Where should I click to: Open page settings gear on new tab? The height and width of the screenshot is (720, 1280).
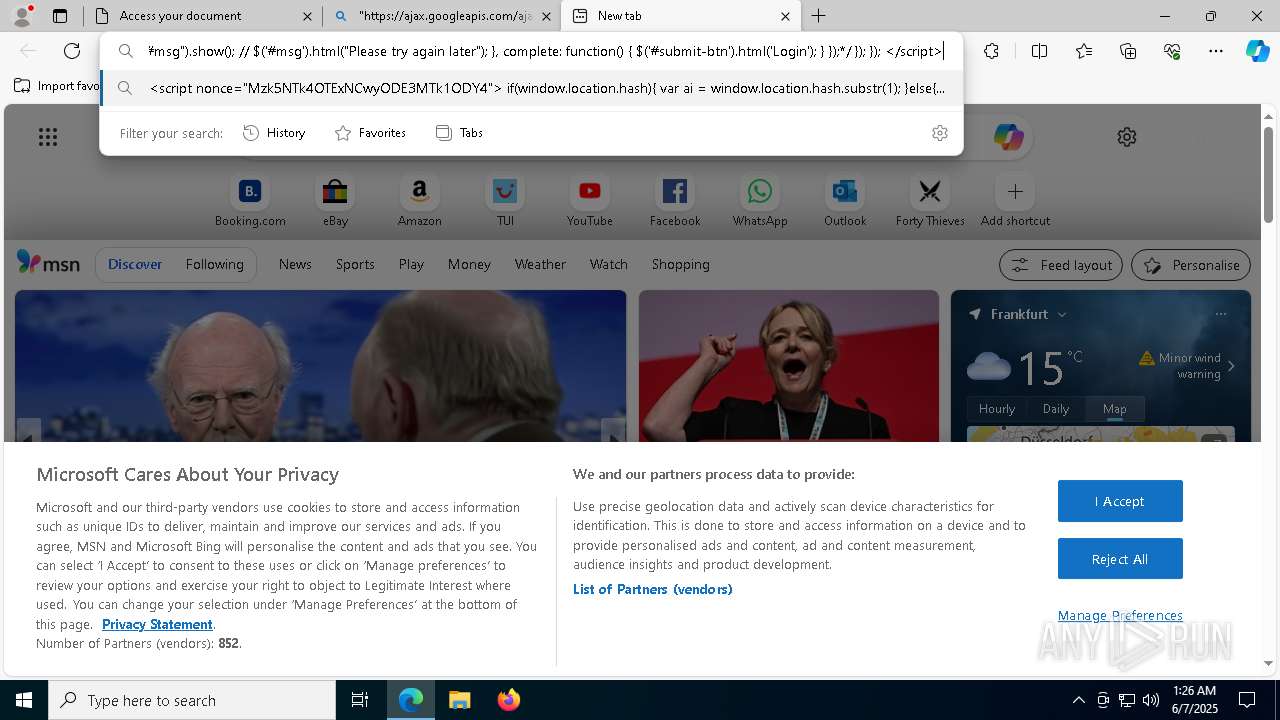point(1127,137)
